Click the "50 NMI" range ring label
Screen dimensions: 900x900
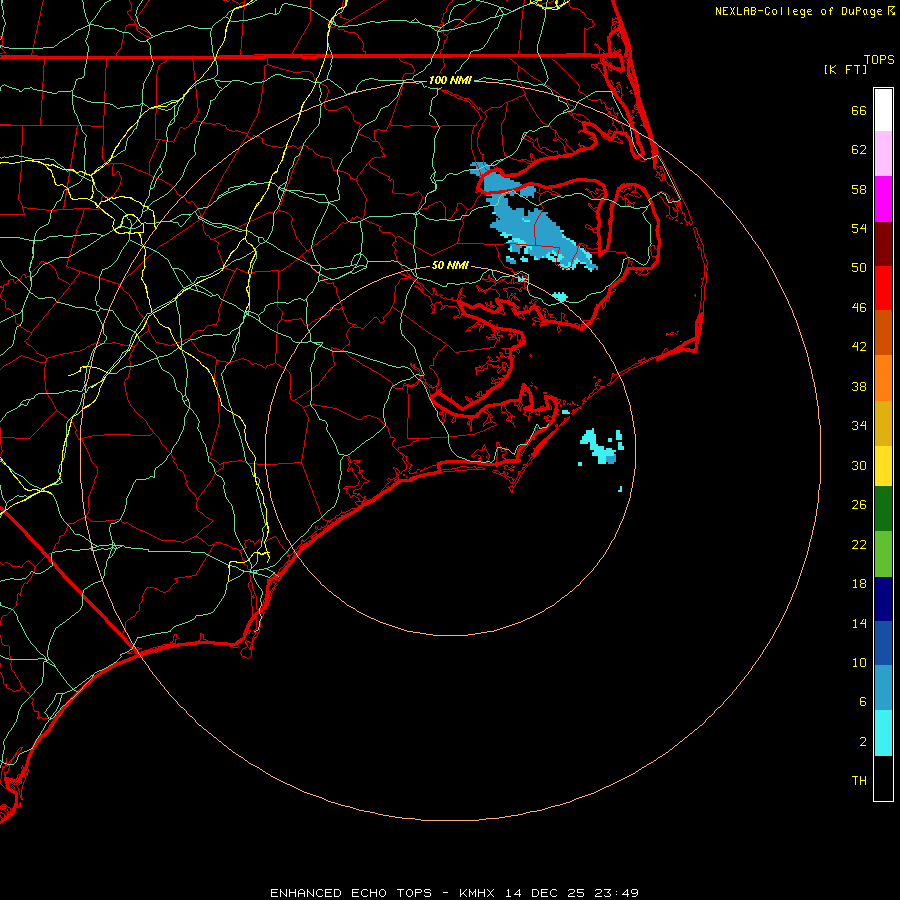pyautogui.click(x=450, y=265)
